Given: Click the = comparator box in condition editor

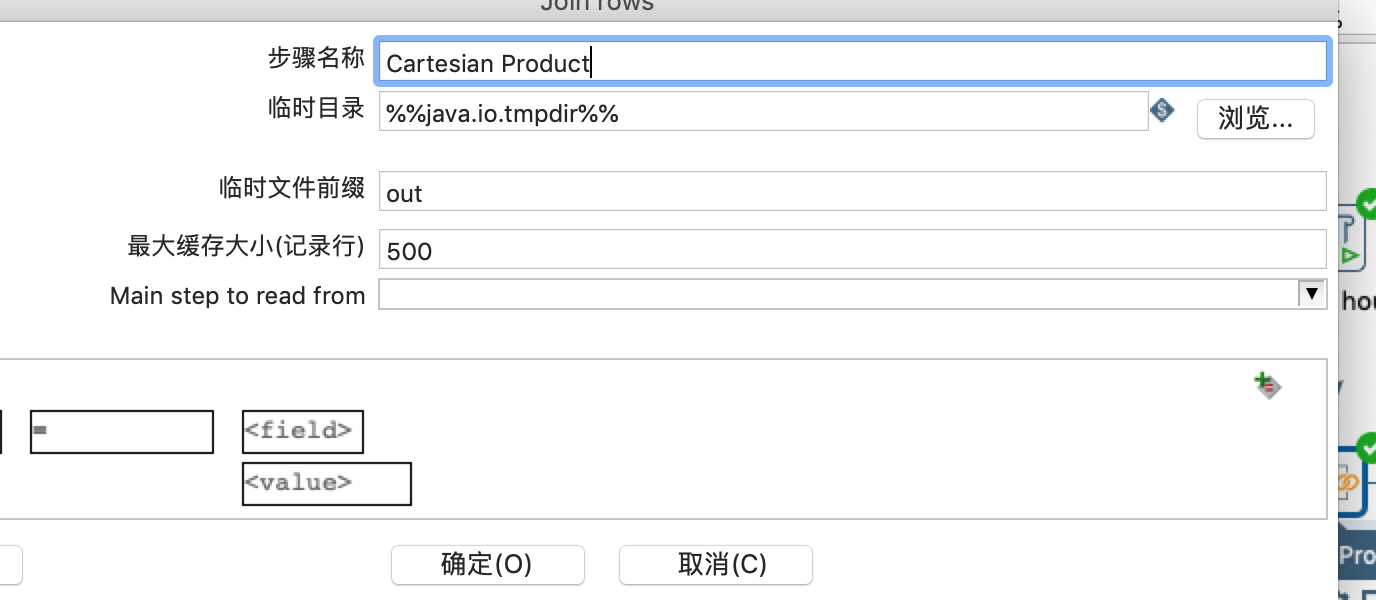Looking at the screenshot, I should point(122,431).
